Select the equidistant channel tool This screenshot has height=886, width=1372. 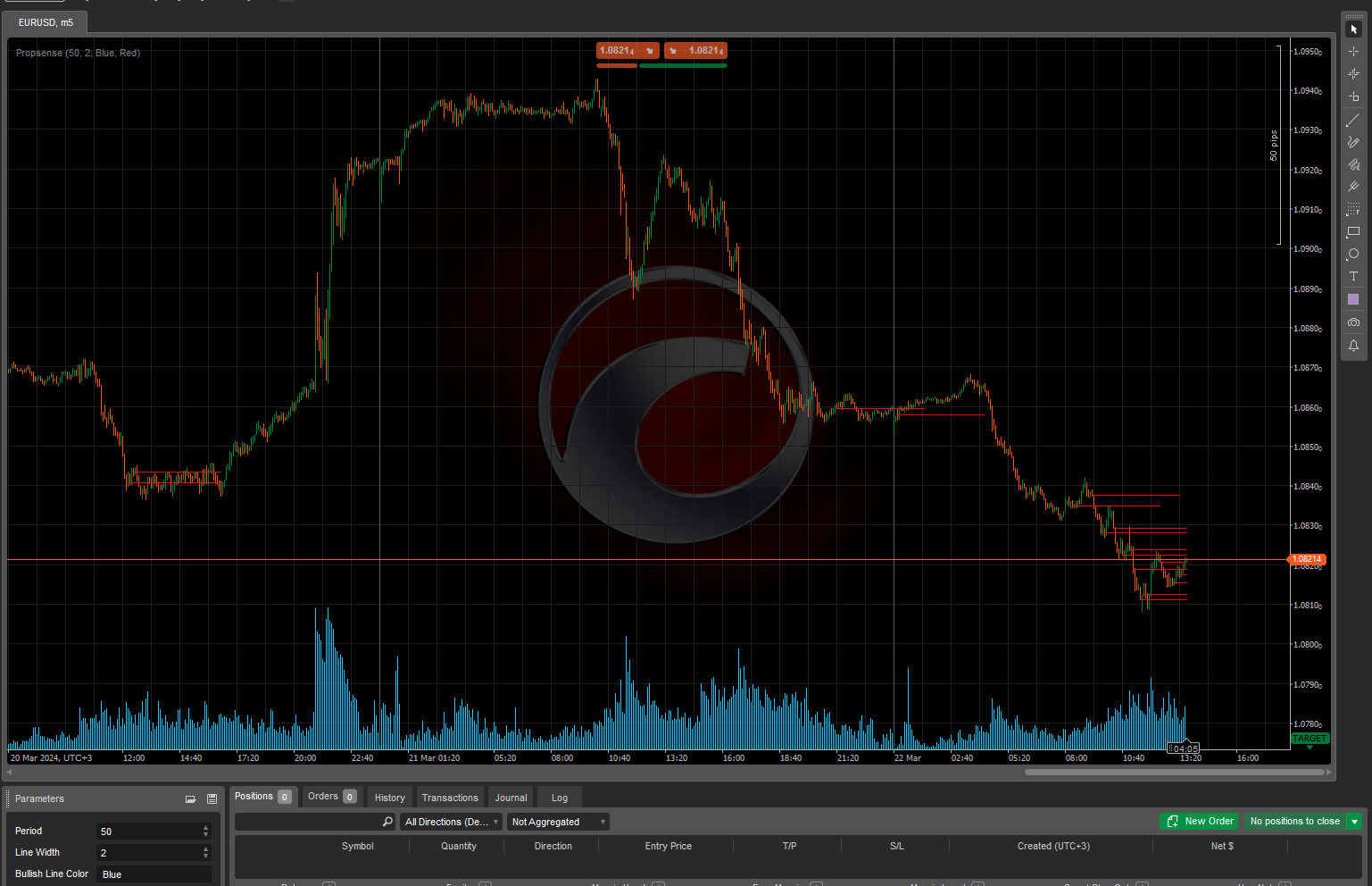point(1353,164)
